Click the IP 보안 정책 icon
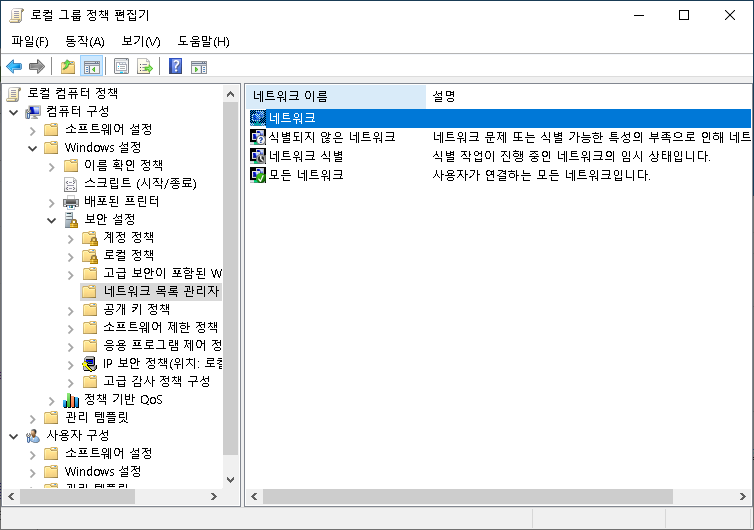This screenshot has height=530, width=754. 89,364
